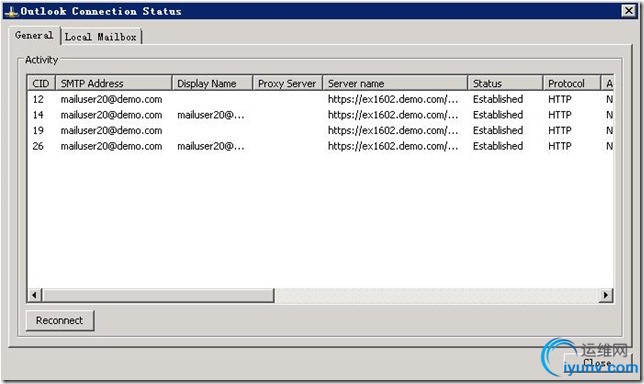This screenshot has height=384, width=644.
Task: Click the Reconnect button
Action: click(x=60, y=320)
